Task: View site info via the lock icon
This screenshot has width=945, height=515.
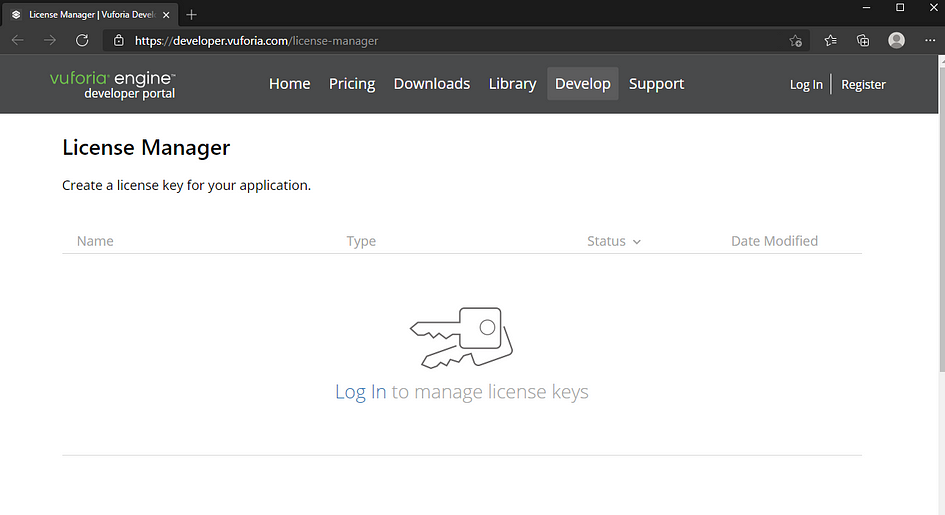Action: tap(119, 40)
